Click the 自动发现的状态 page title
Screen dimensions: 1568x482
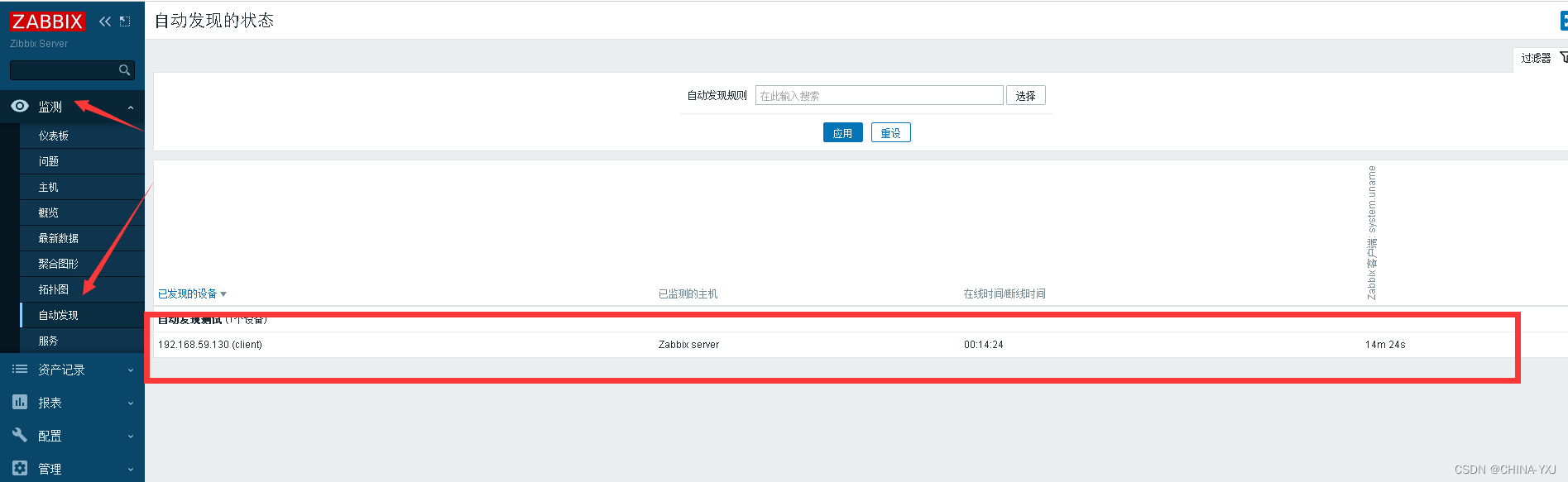[214, 21]
